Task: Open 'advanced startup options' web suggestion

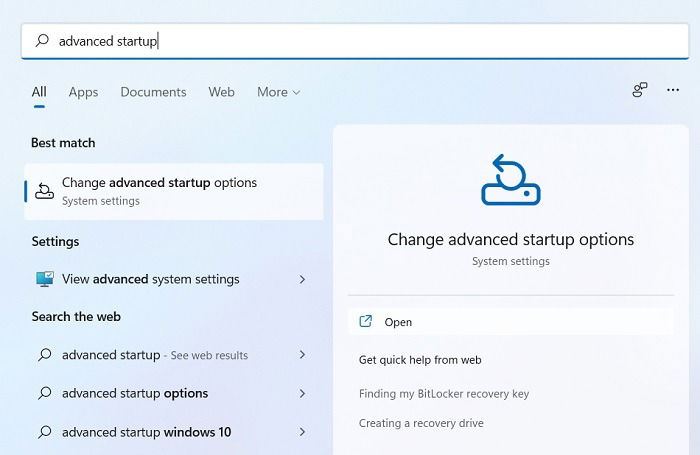Action: click(x=174, y=393)
